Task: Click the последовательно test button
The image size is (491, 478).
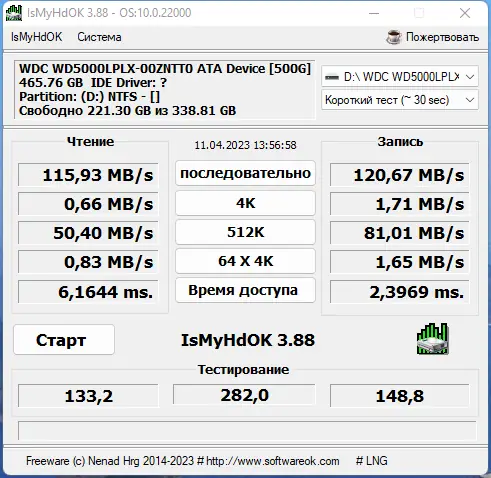Action: pyautogui.click(x=245, y=173)
